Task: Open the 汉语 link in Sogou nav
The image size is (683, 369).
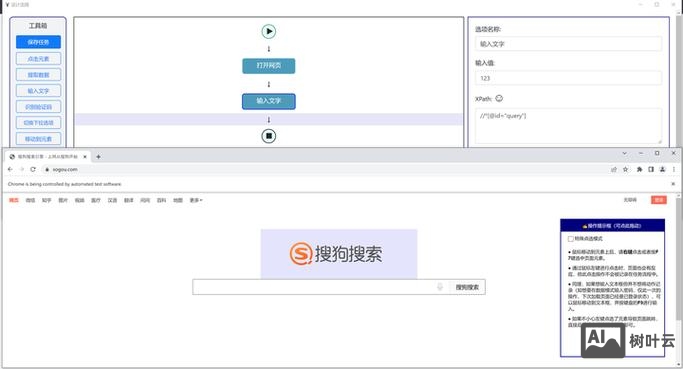Action: (112, 200)
